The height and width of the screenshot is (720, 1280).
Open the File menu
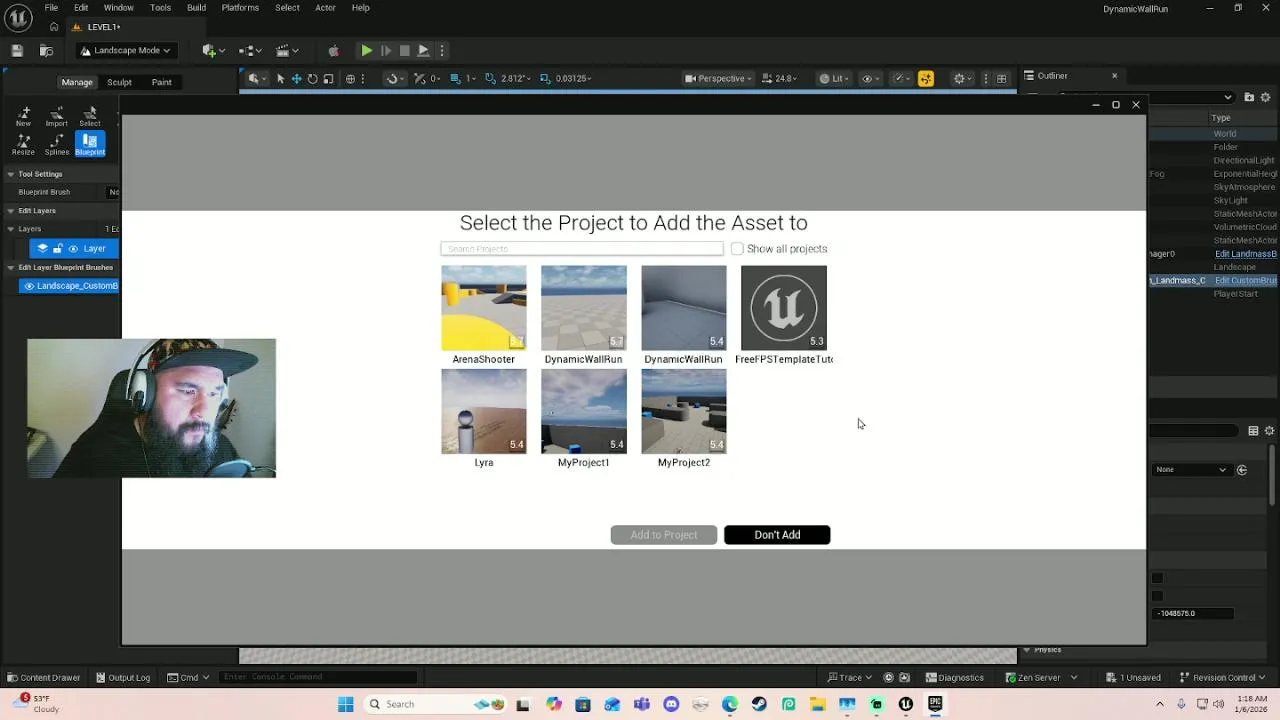pyautogui.click(x=51, y=8)
